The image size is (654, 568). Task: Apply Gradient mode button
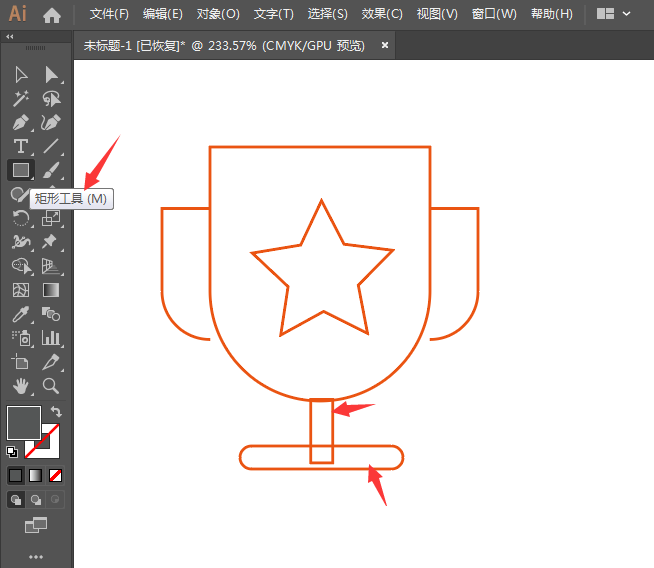(x=35, y=475)
